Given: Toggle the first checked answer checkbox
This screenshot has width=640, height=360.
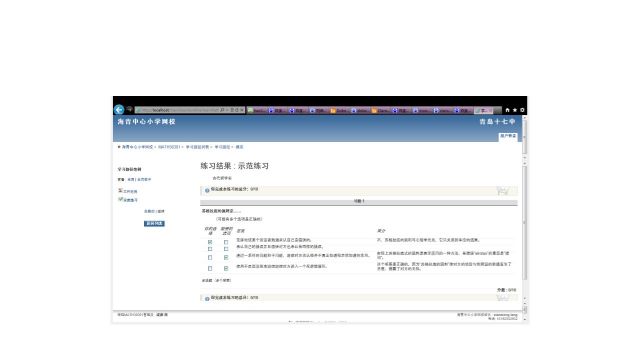Looking at the screenshot, I should pos(210,242).
